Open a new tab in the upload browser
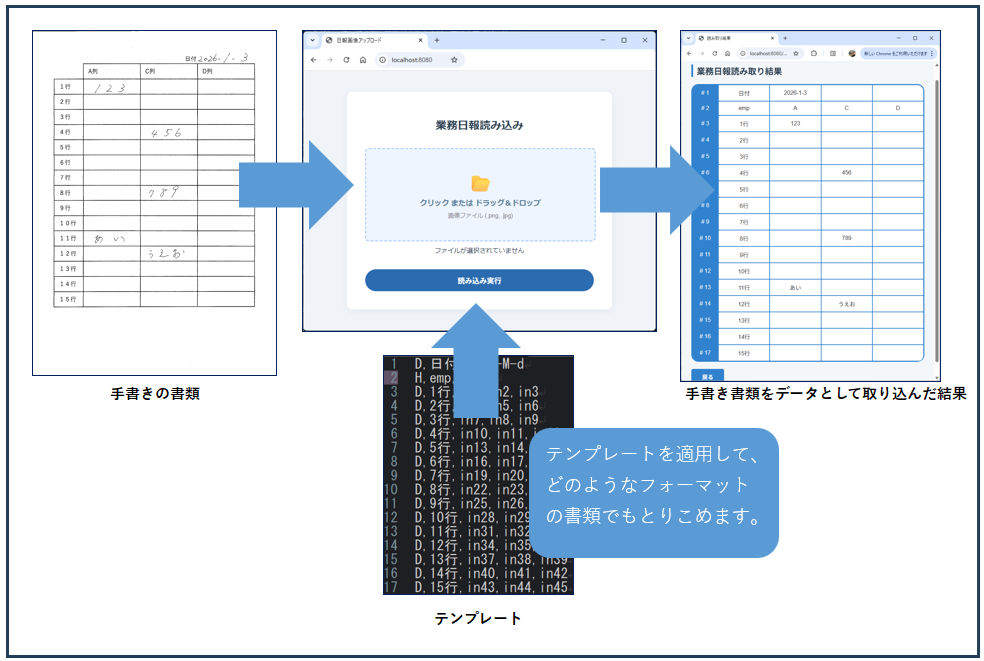Image resolution: width=984 pixels, height=661 pixels. [437, 40]
